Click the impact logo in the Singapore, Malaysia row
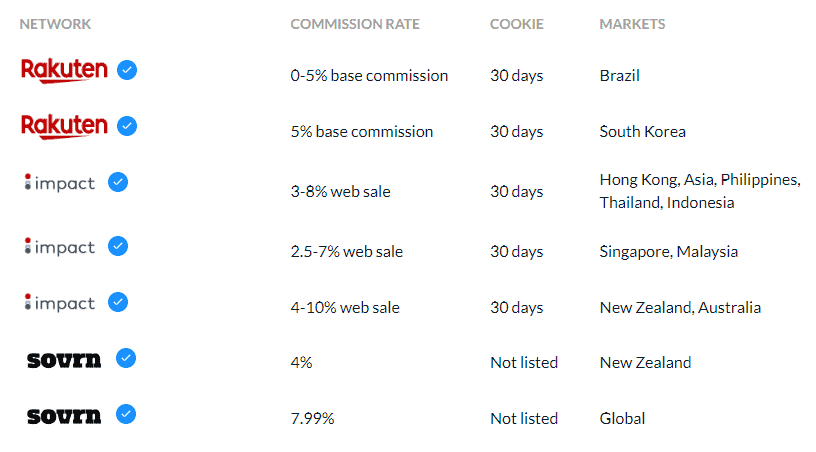Image resolution: width=816 pixels, height=452 pixels. pos(59,246)
